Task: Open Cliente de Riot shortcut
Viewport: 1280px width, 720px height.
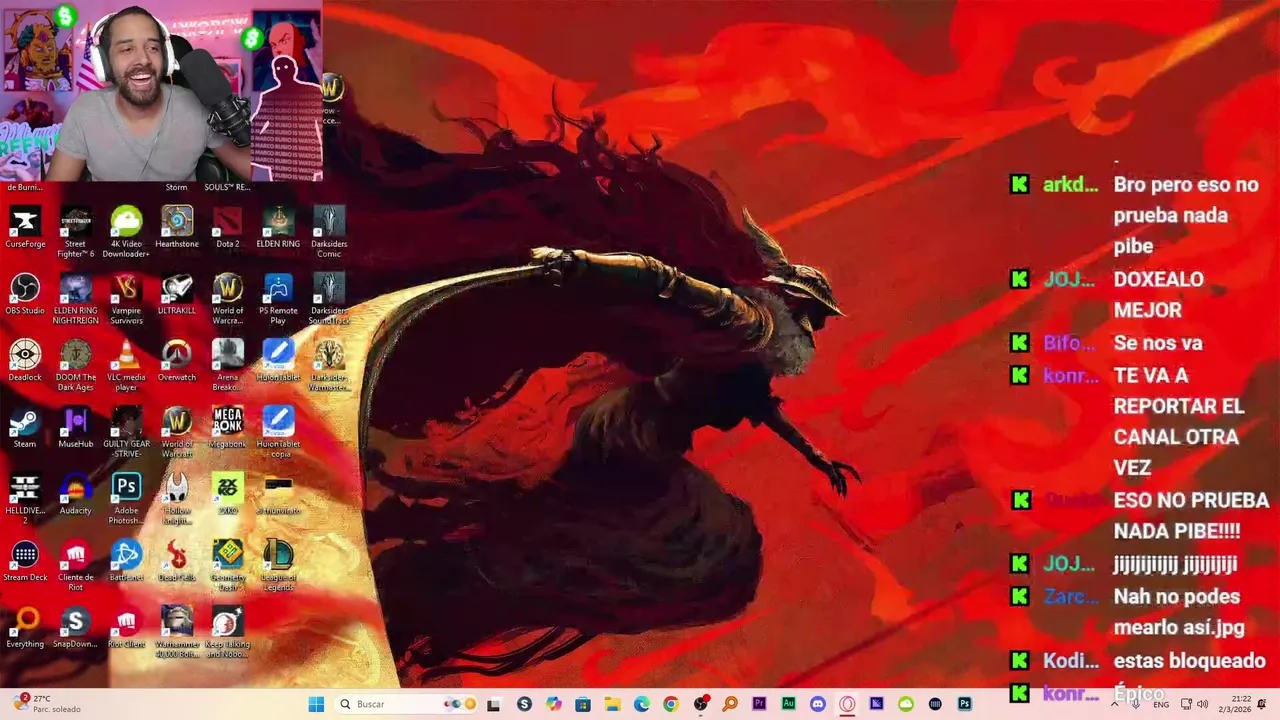Action: [76, 567]
